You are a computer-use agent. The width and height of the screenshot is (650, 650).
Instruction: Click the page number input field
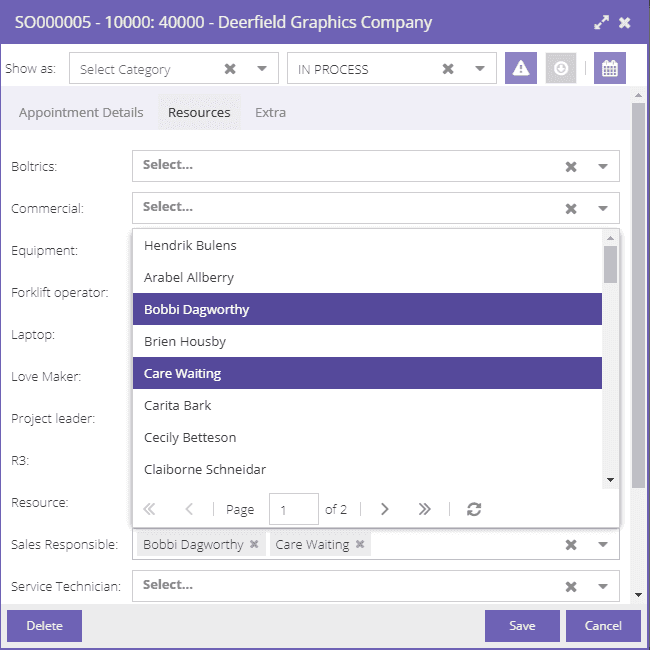click(293, 509)
